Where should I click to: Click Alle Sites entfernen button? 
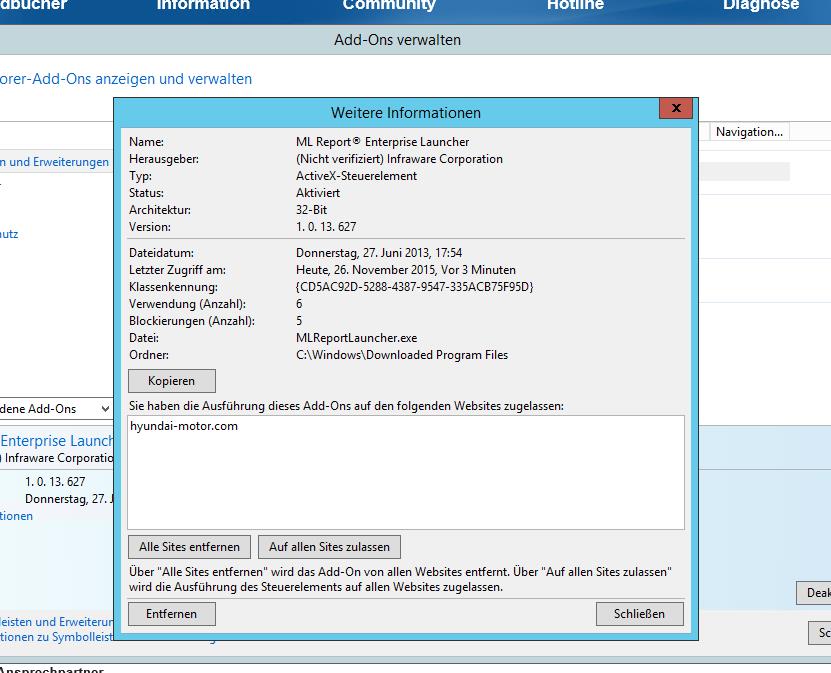[x=189, y=547]
